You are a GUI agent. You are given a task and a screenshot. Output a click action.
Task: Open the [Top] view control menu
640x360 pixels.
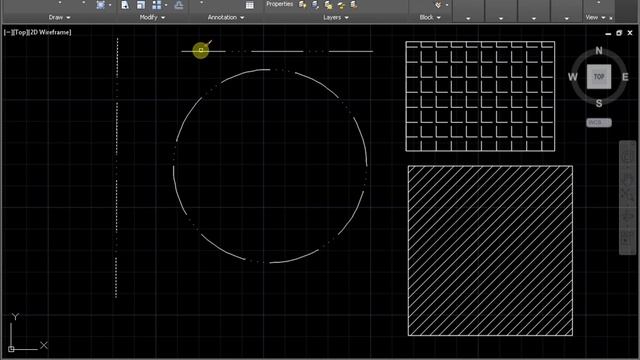(x=20, y=32)
